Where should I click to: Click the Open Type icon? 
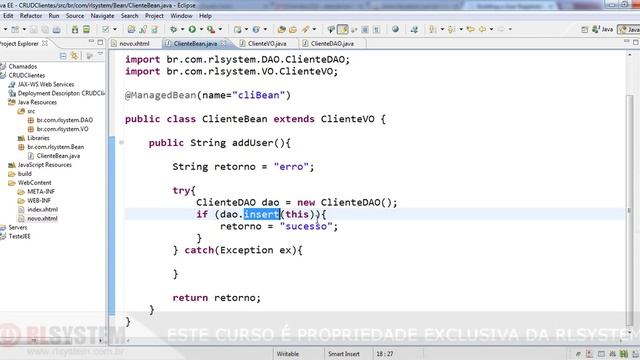(281, 29)
